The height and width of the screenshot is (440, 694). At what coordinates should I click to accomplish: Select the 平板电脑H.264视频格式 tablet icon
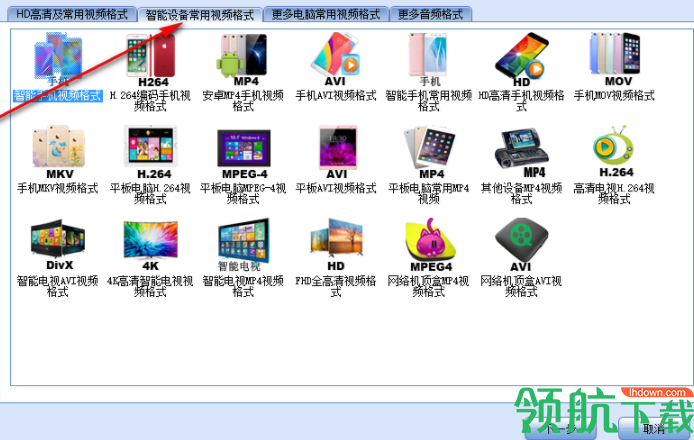tap(151, 152)
